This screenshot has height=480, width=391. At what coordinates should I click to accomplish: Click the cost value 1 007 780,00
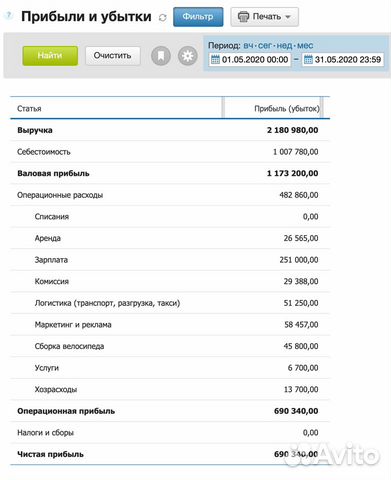click(x=295, y=152)
